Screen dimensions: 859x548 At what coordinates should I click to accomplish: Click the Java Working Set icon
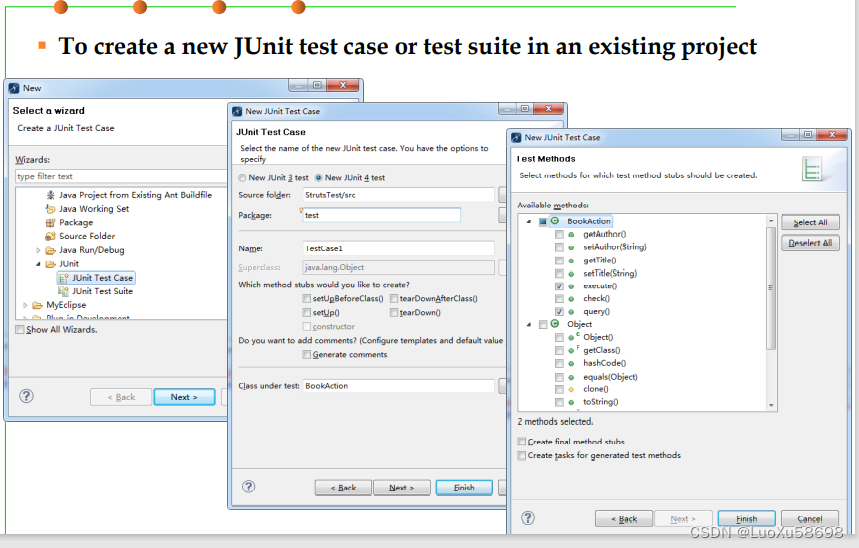pos(50,209)
